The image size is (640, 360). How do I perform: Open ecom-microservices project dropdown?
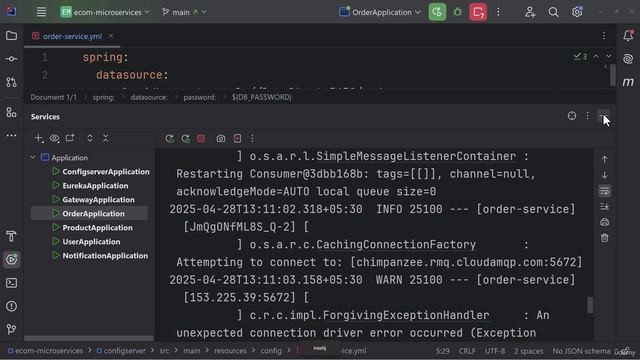105,12
